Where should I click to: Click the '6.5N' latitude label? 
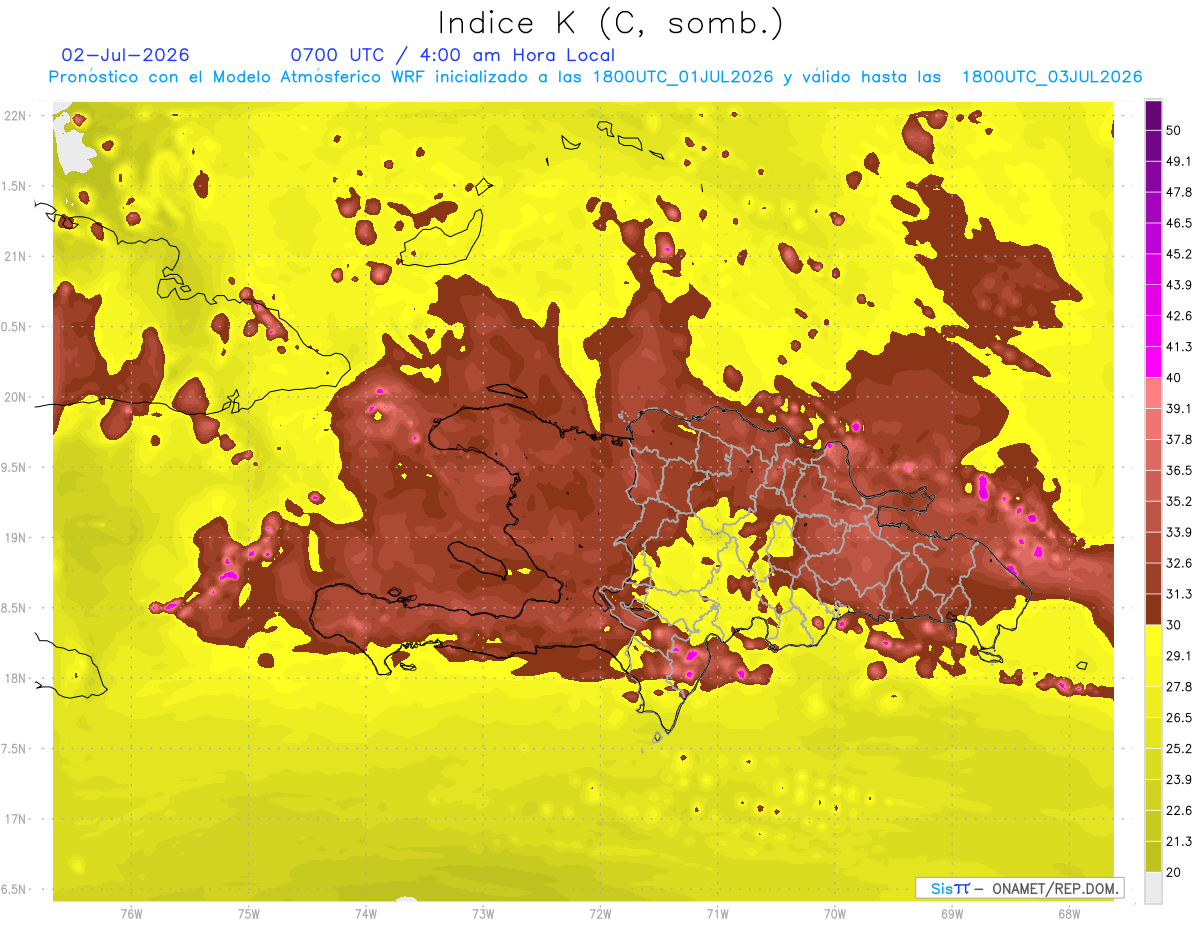click(x=14, y=889)
